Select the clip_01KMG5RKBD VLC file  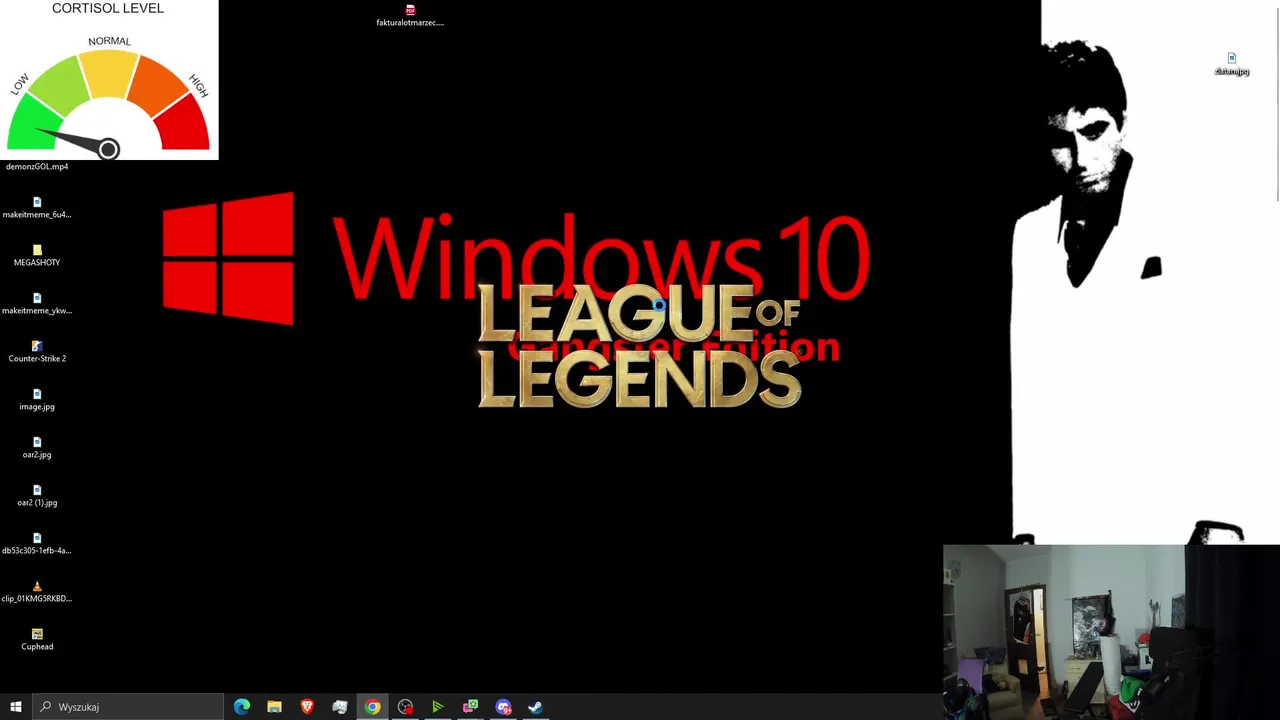click(37, 592)
